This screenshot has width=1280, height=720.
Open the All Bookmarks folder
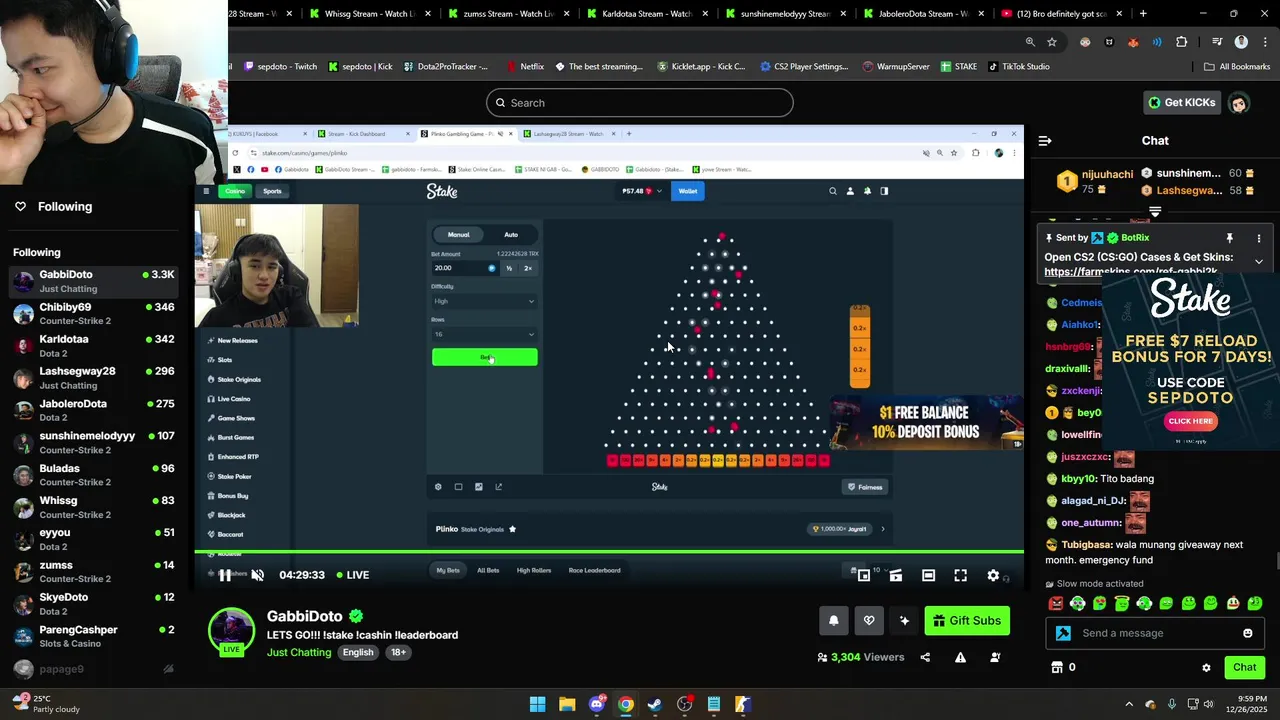[x=1237, y=66]
